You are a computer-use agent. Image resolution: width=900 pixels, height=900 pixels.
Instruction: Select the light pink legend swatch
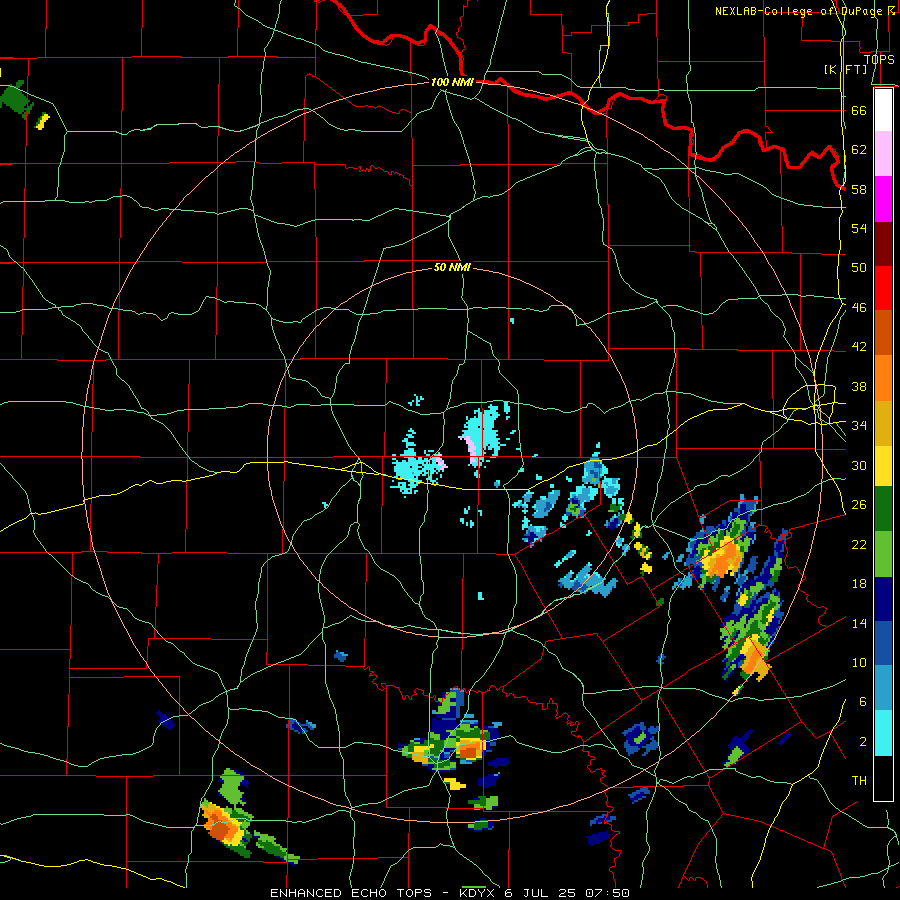(x=883, y=153)
